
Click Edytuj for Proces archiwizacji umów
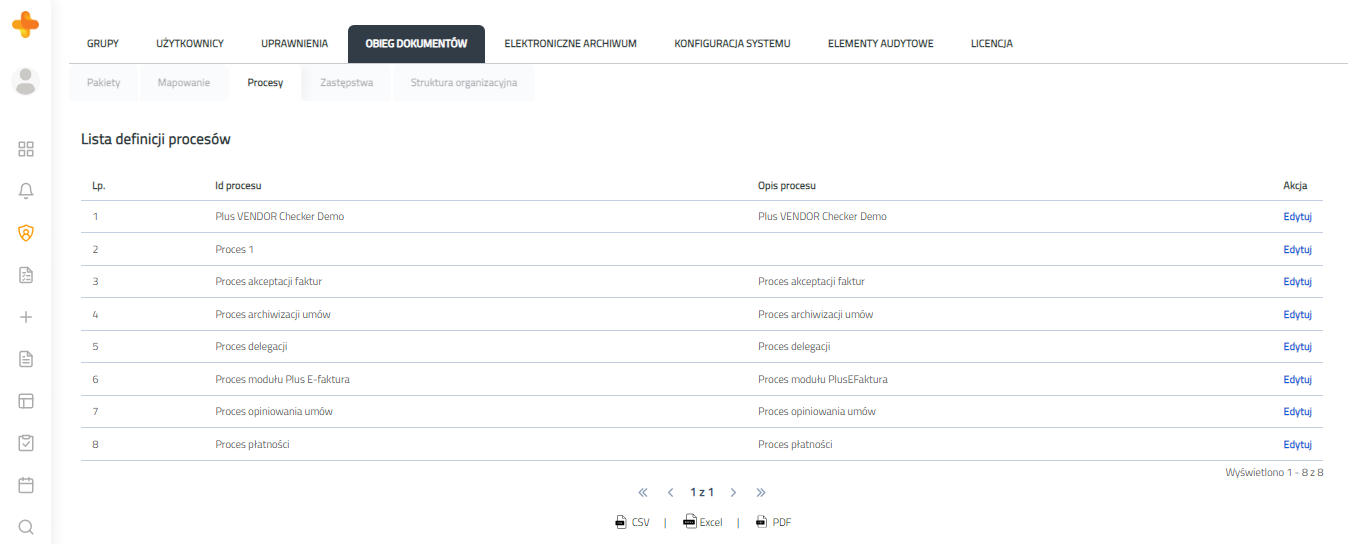point(1297,314)
